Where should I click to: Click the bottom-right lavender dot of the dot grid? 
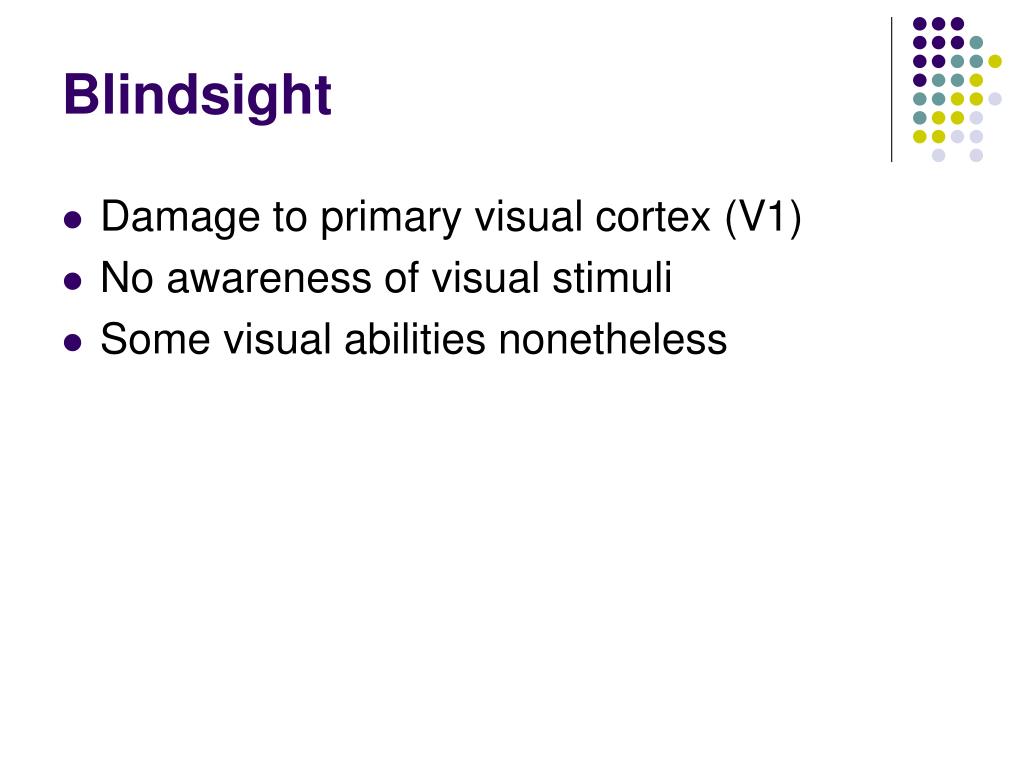coord(976,155)
